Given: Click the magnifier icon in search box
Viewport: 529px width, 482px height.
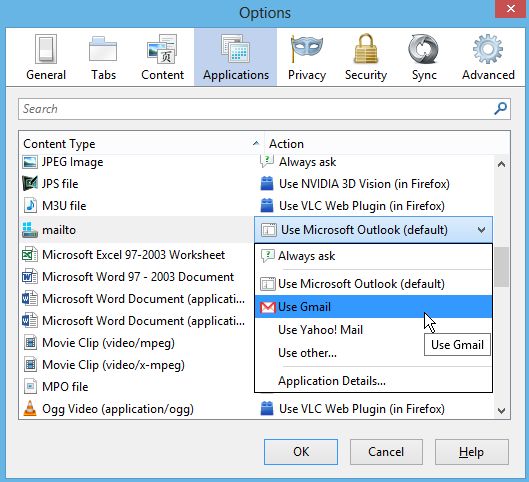Looking at the screenshot, I should 500,109.
